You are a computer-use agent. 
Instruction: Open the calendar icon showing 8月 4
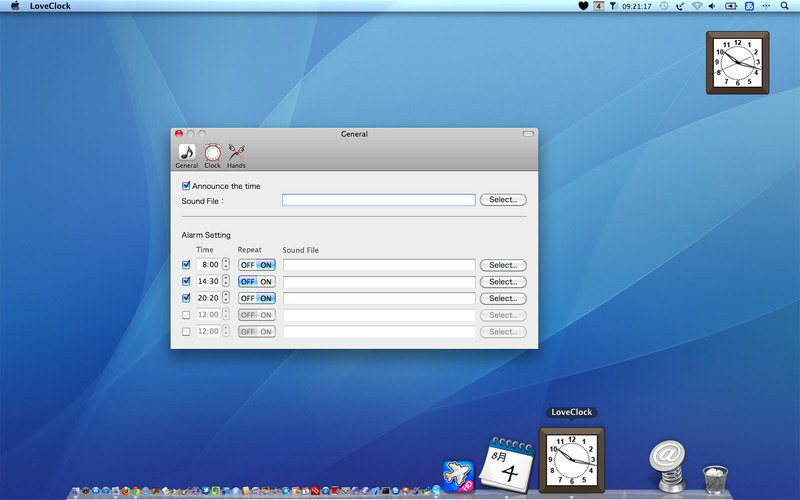(508, 464)
